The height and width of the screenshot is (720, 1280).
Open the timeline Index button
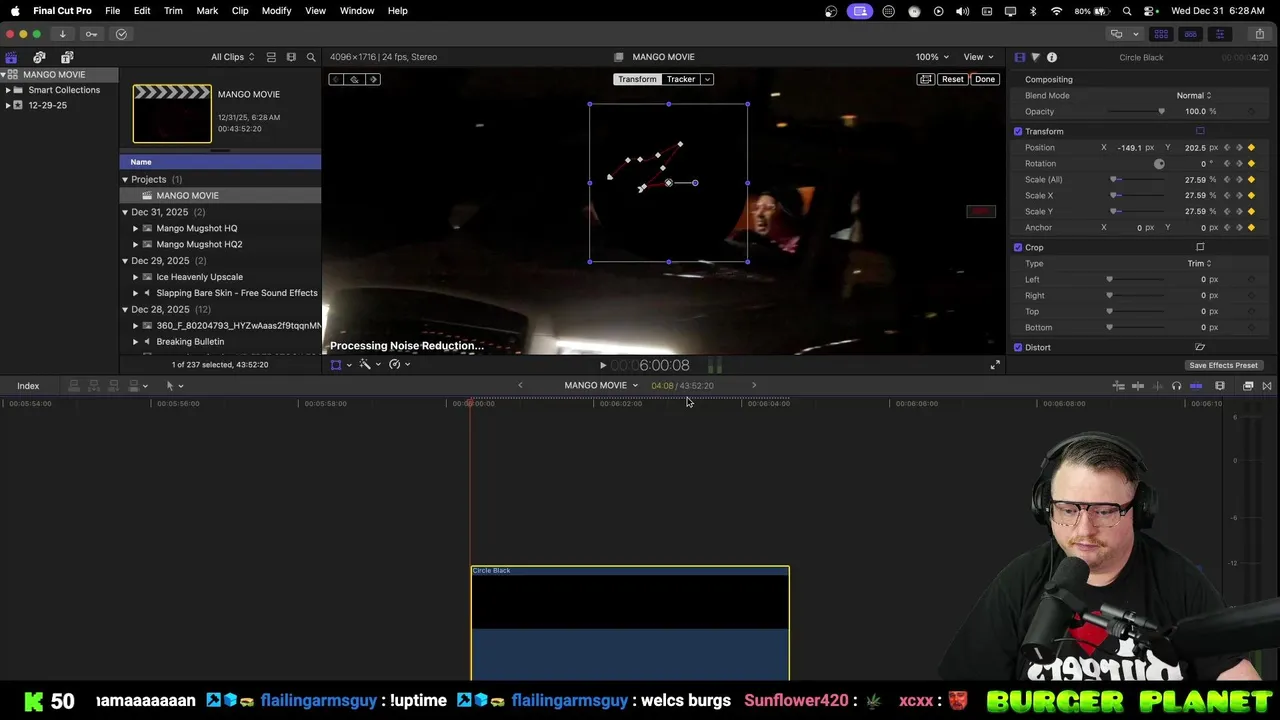click(x=28, y=386)
